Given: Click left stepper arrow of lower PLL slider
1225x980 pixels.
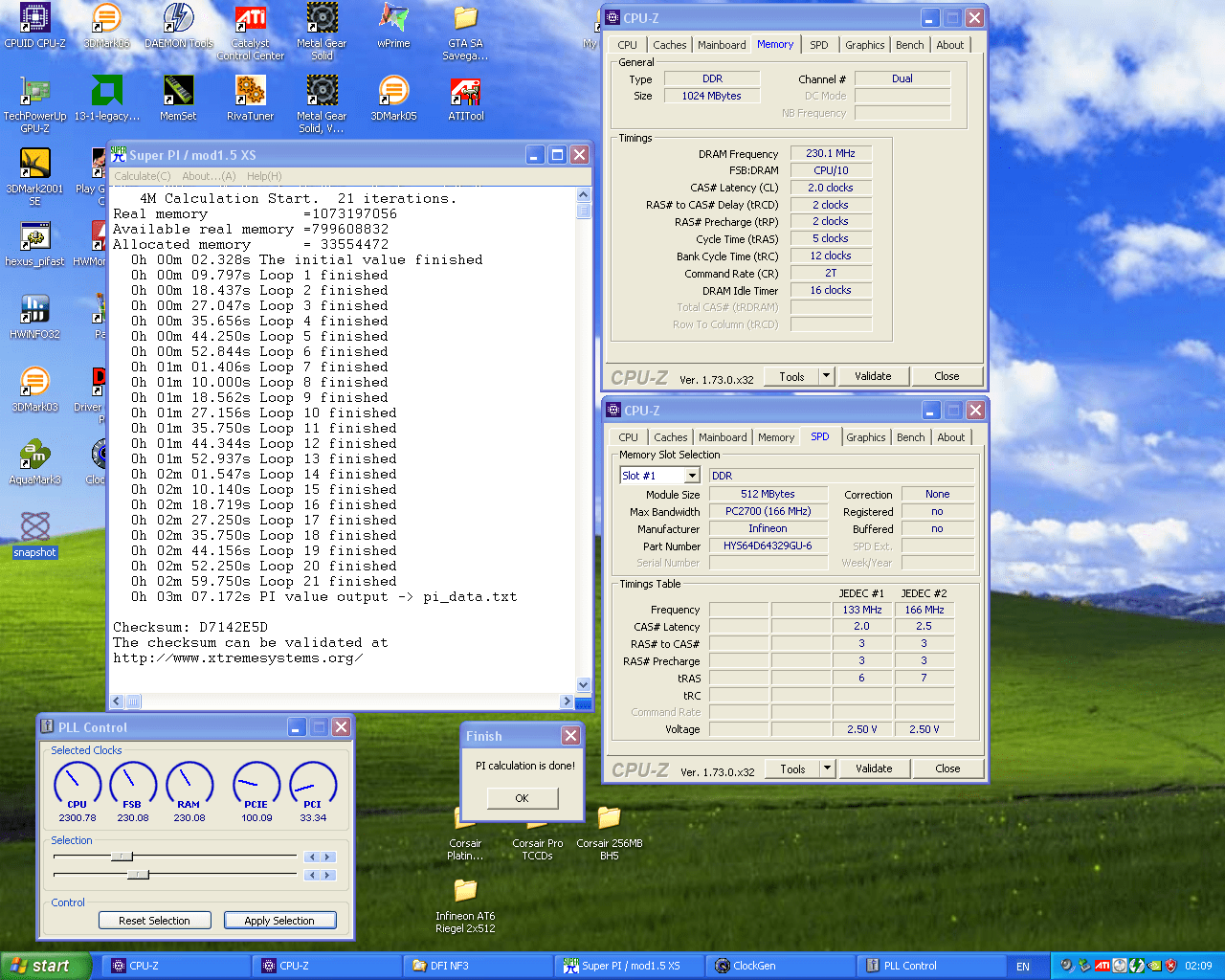Looking at the screenshot, I should click(311, 876).
